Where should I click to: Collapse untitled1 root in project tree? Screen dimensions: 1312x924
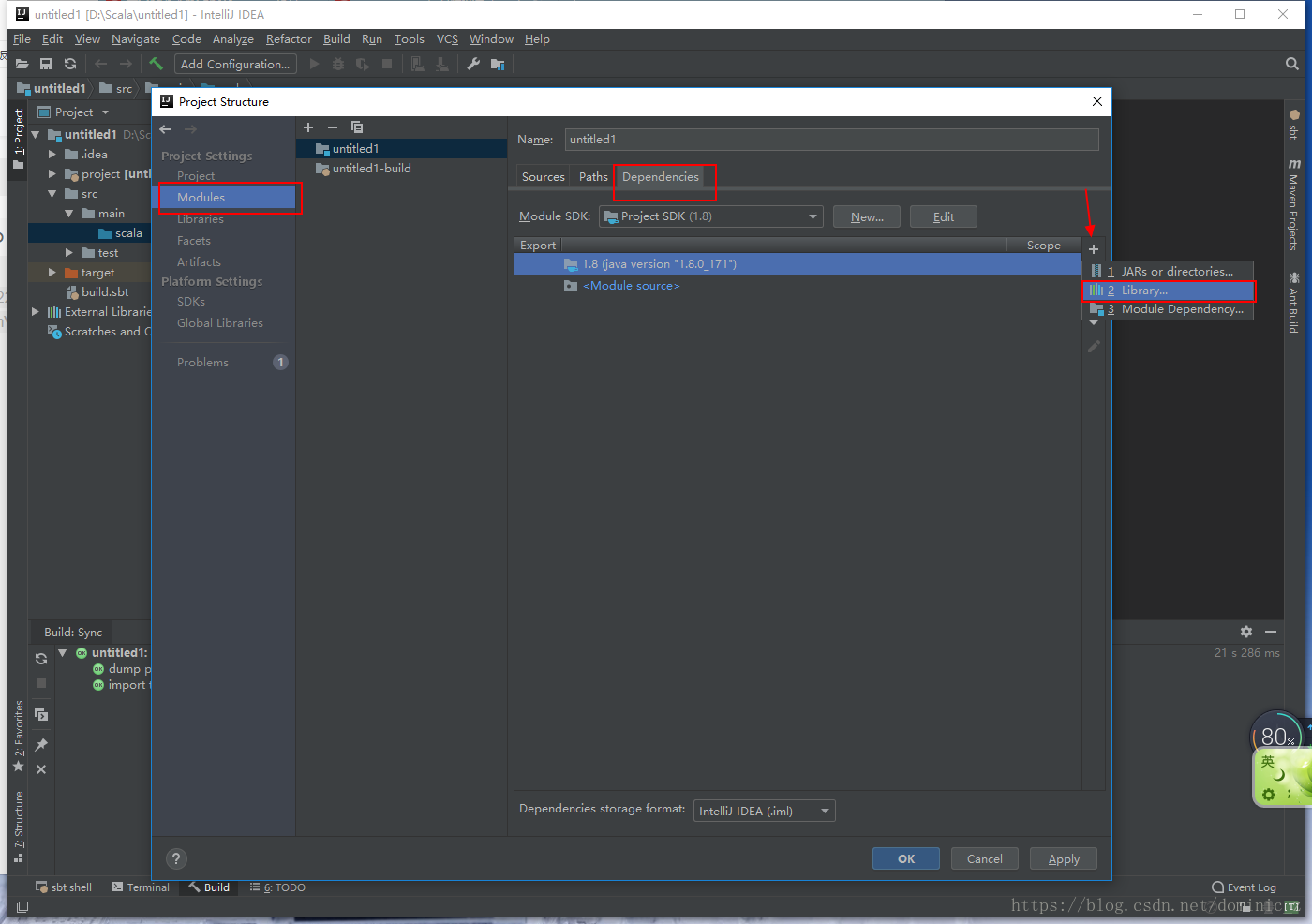pos(36,135)
